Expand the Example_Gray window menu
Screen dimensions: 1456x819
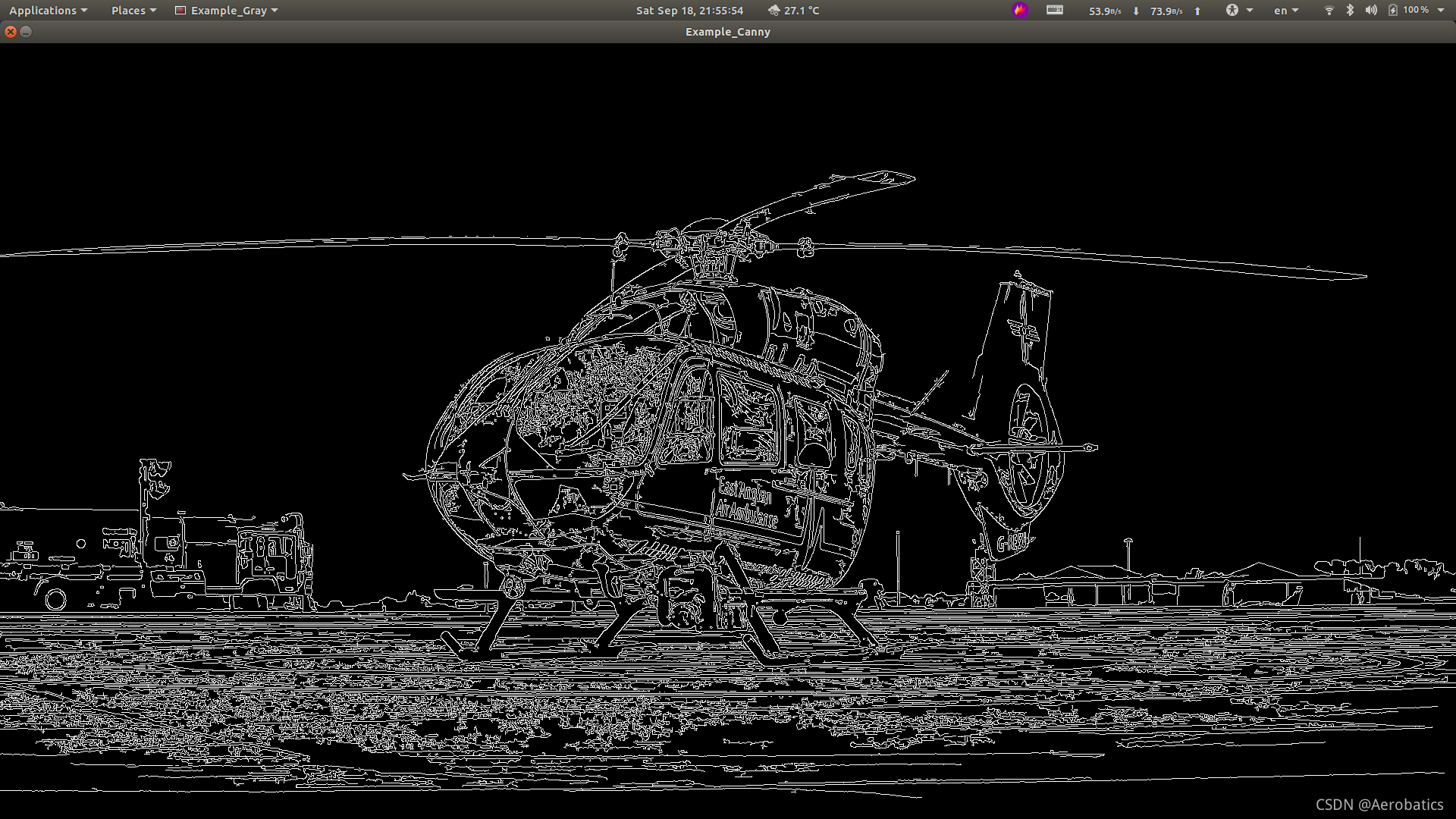coord(226,11)
